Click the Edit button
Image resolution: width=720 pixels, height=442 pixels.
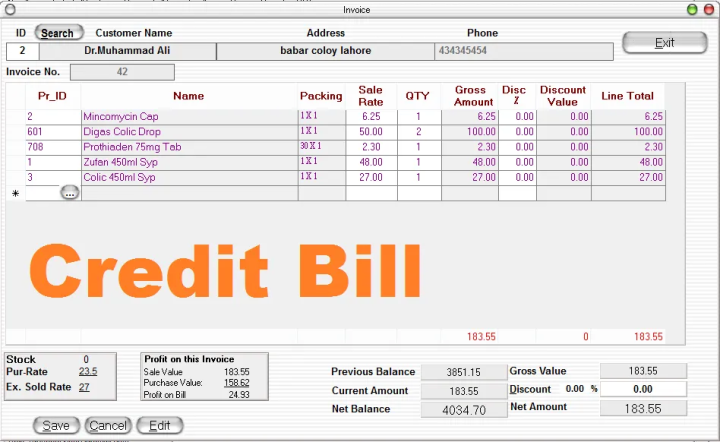tap(160, 425)
